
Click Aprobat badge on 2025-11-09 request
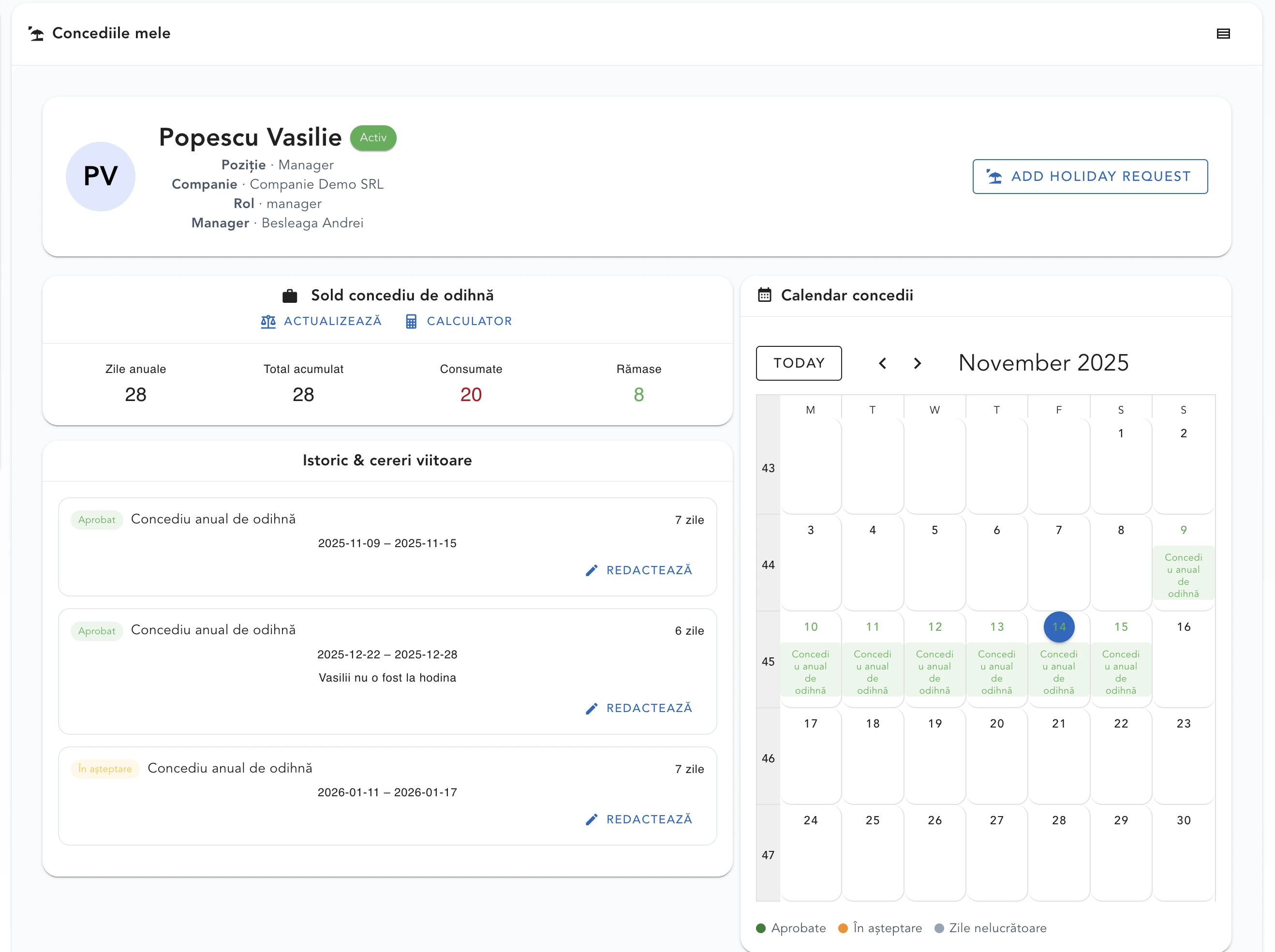pos(97,520)
